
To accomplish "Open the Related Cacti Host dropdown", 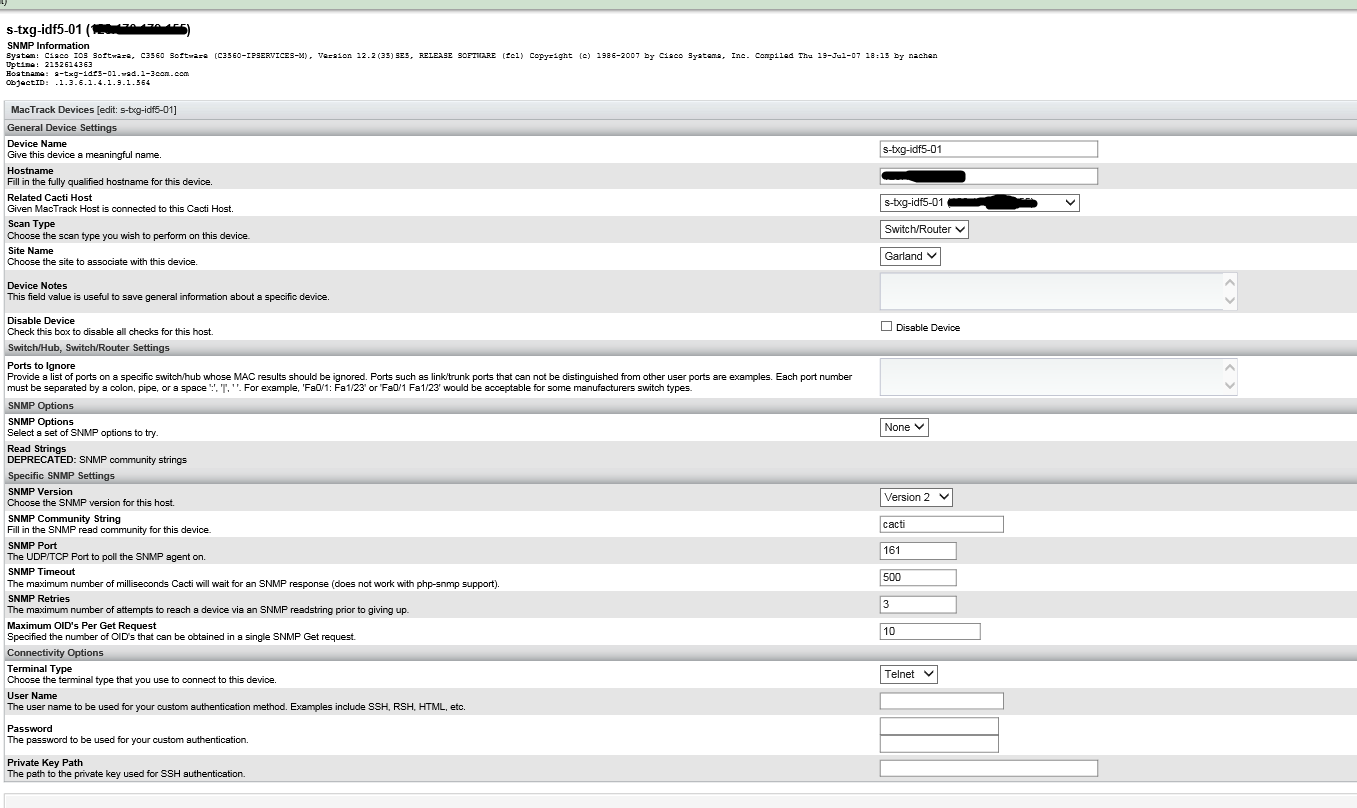I will click(979, 203).
